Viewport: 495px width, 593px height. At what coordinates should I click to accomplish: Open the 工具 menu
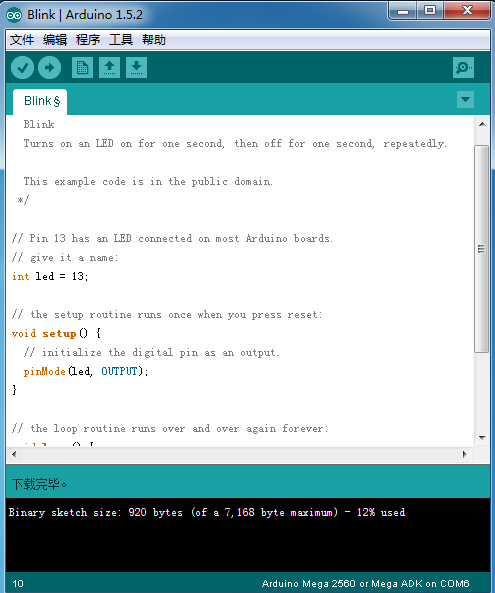pyautogui.click(x=121, y=39)
